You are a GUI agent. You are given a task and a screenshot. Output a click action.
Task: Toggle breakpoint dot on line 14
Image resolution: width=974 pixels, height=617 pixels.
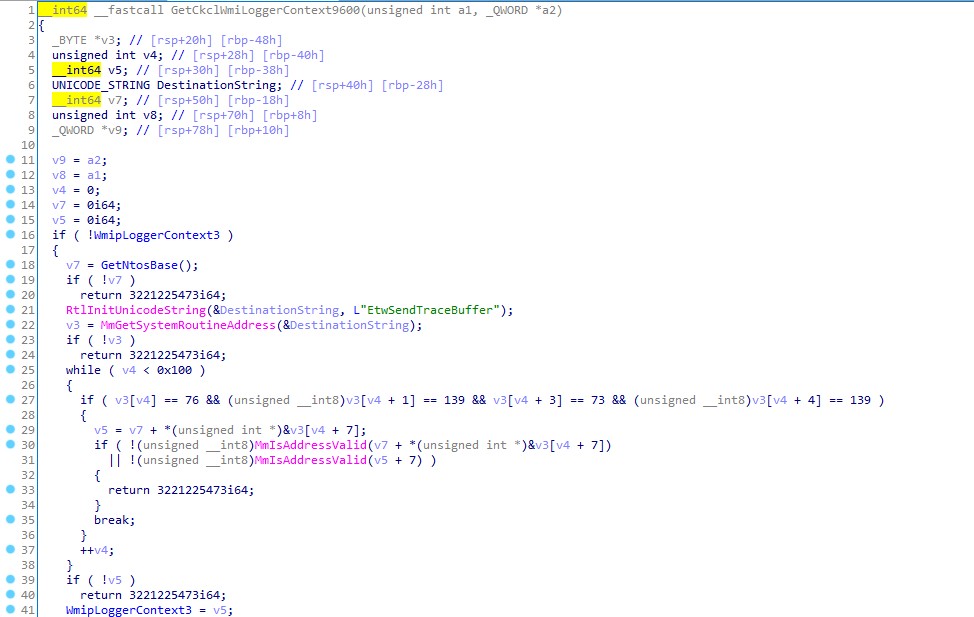pyautogui.click(x=10, y=204)
